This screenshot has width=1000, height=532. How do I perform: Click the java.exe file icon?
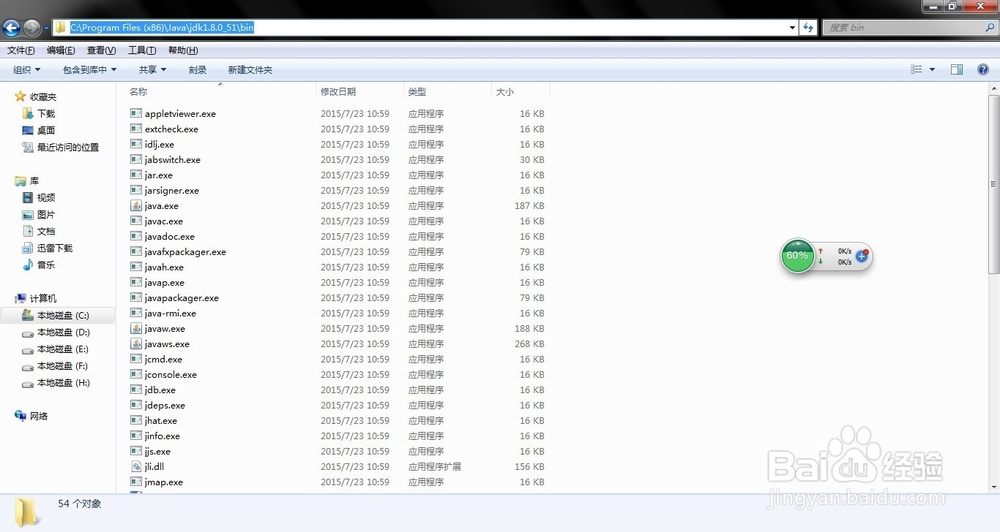(x=136, y=205)
